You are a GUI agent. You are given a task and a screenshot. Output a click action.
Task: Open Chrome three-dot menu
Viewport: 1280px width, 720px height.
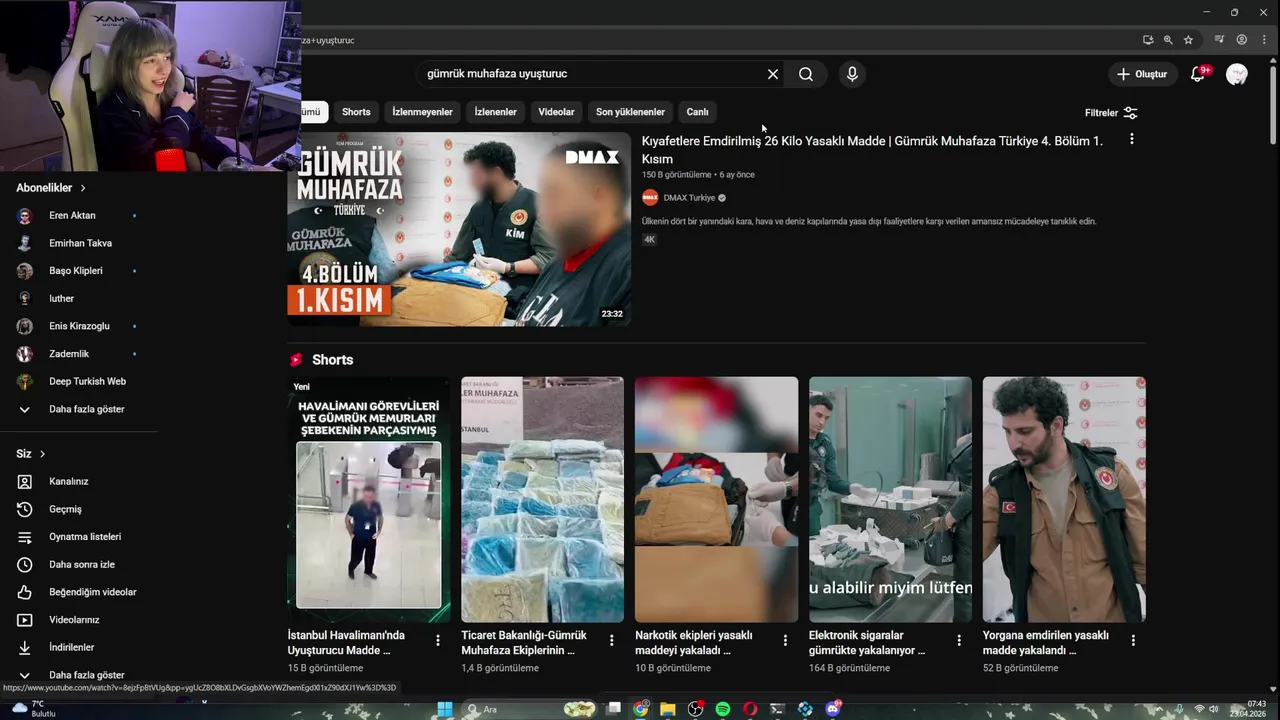[x=1264, y=40]
